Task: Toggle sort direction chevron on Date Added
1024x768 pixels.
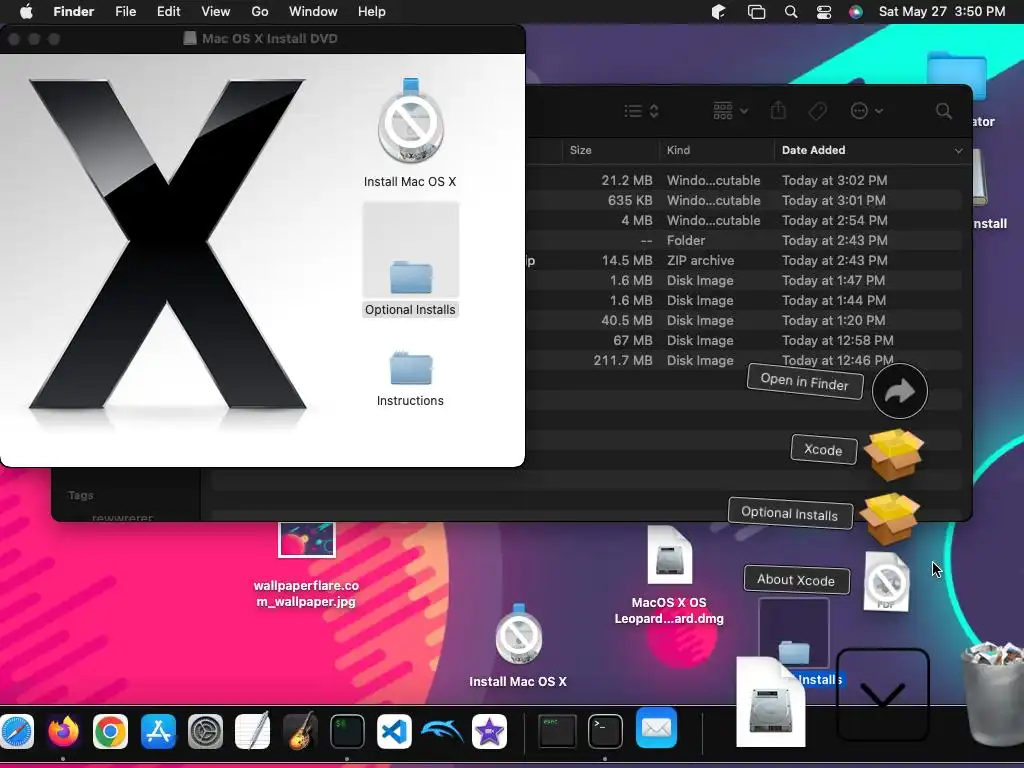Action: (x=958, y=151)
